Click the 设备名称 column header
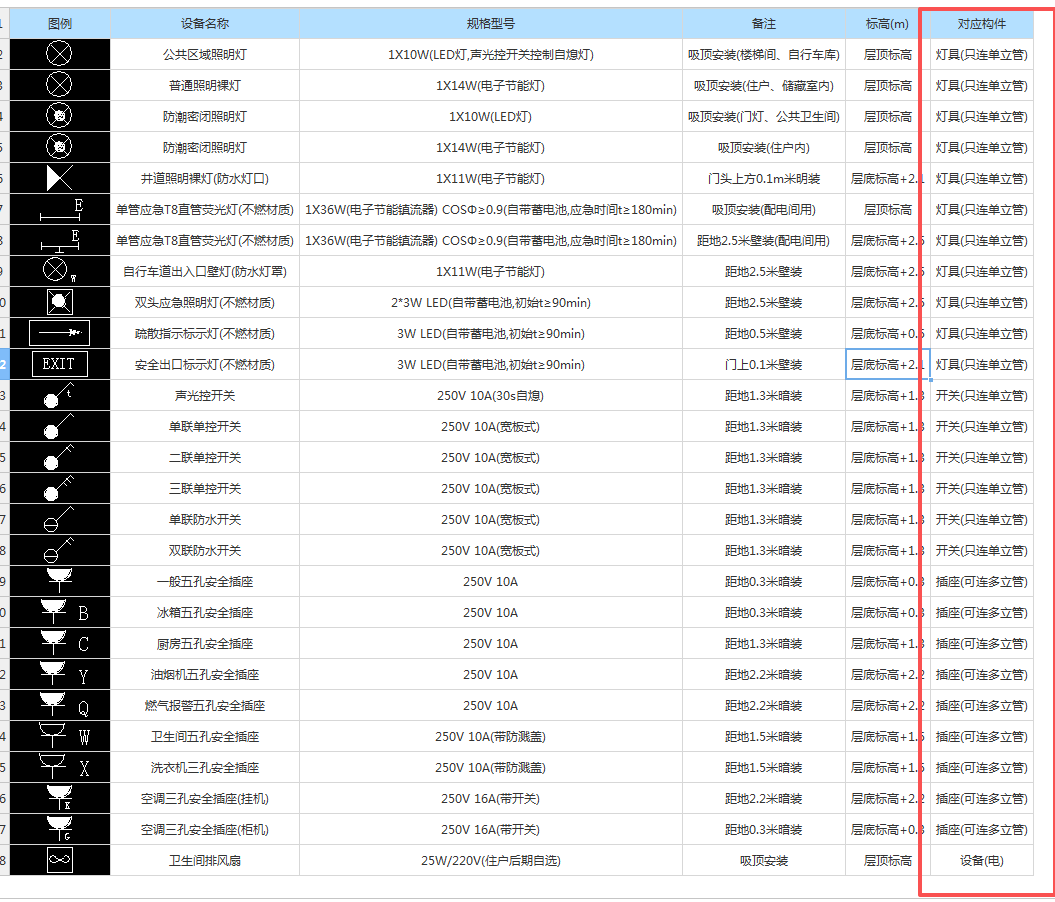The width and height of the screenshot is (1055, 902). pyautogui.click(x=205, y=23)
